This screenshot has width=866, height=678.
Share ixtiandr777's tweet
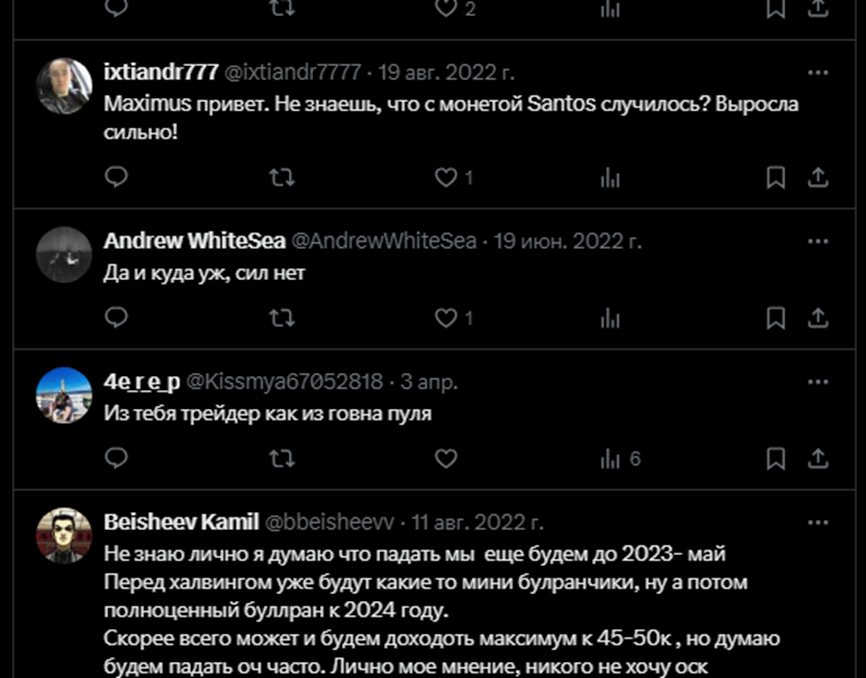tap(818, 177)
